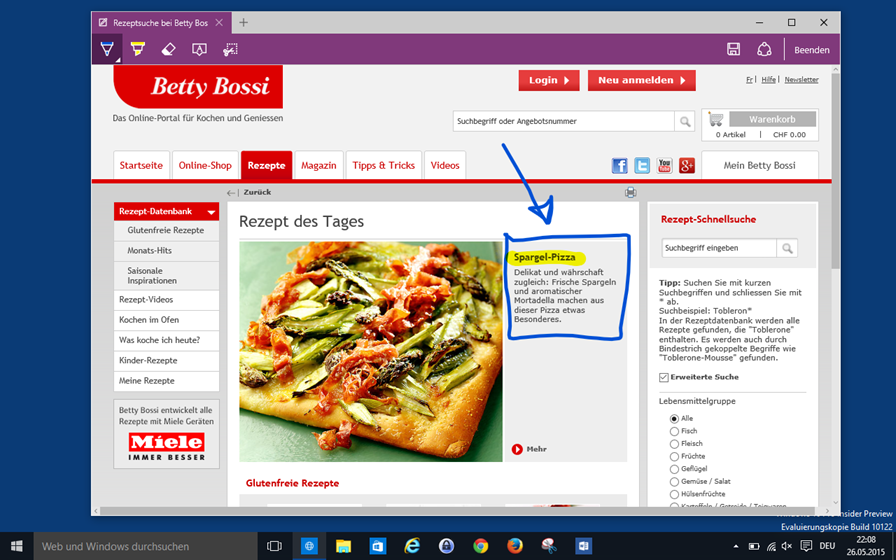
Task: Switch to the Online-Shop tab
Action: 204,166
